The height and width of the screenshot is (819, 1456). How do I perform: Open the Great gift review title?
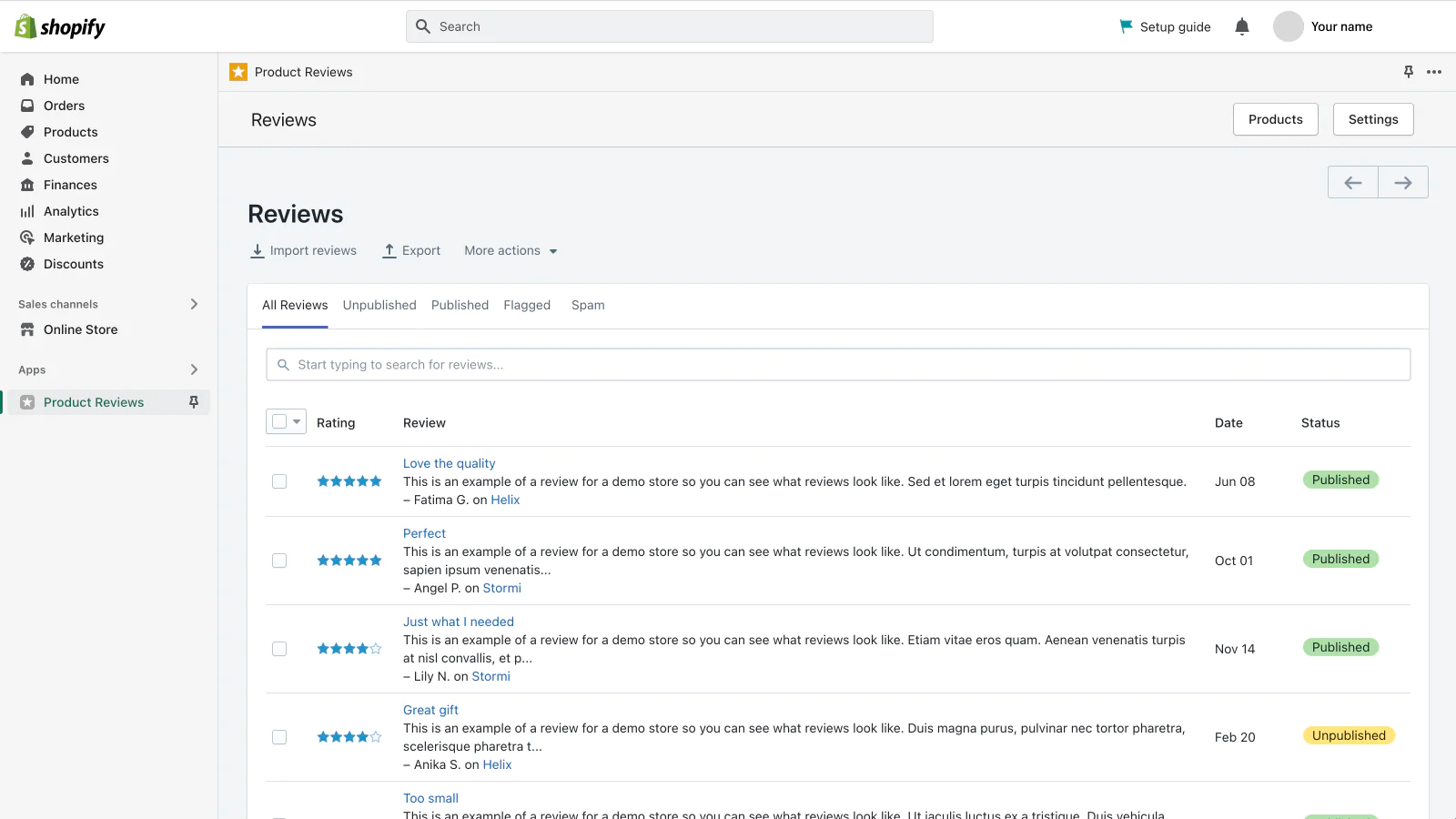tap(430, 710)
